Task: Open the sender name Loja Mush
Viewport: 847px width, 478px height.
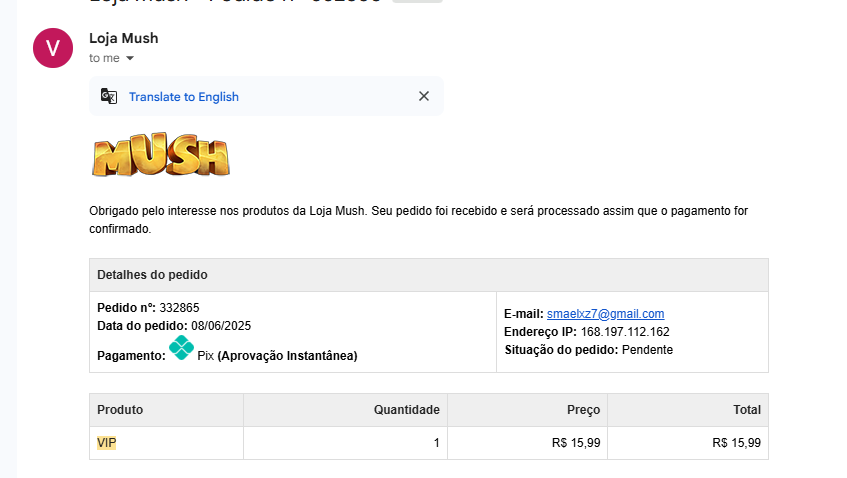Action: point(124,38)
